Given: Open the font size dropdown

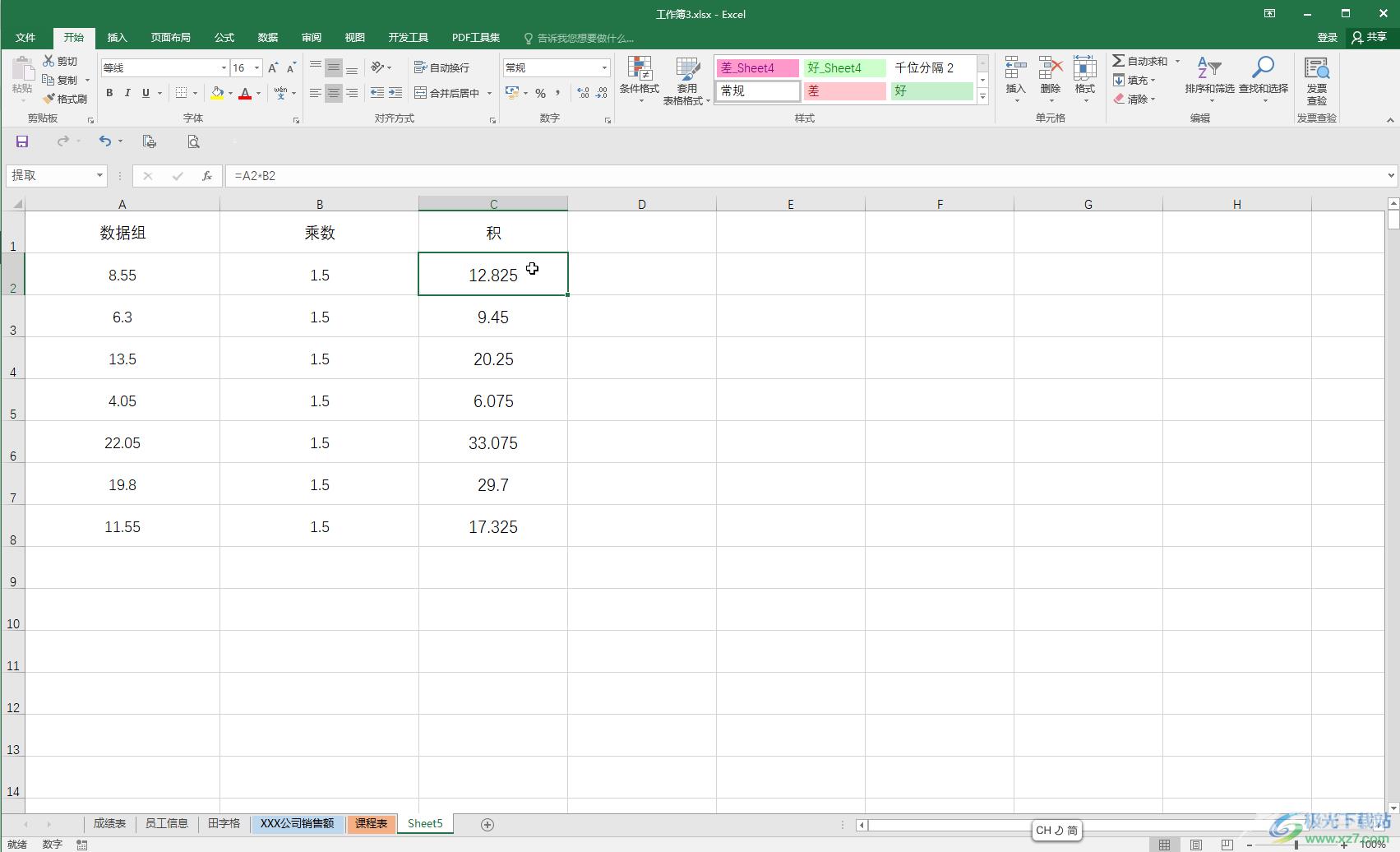Looking at the screenshot, I should coord(257,68).
